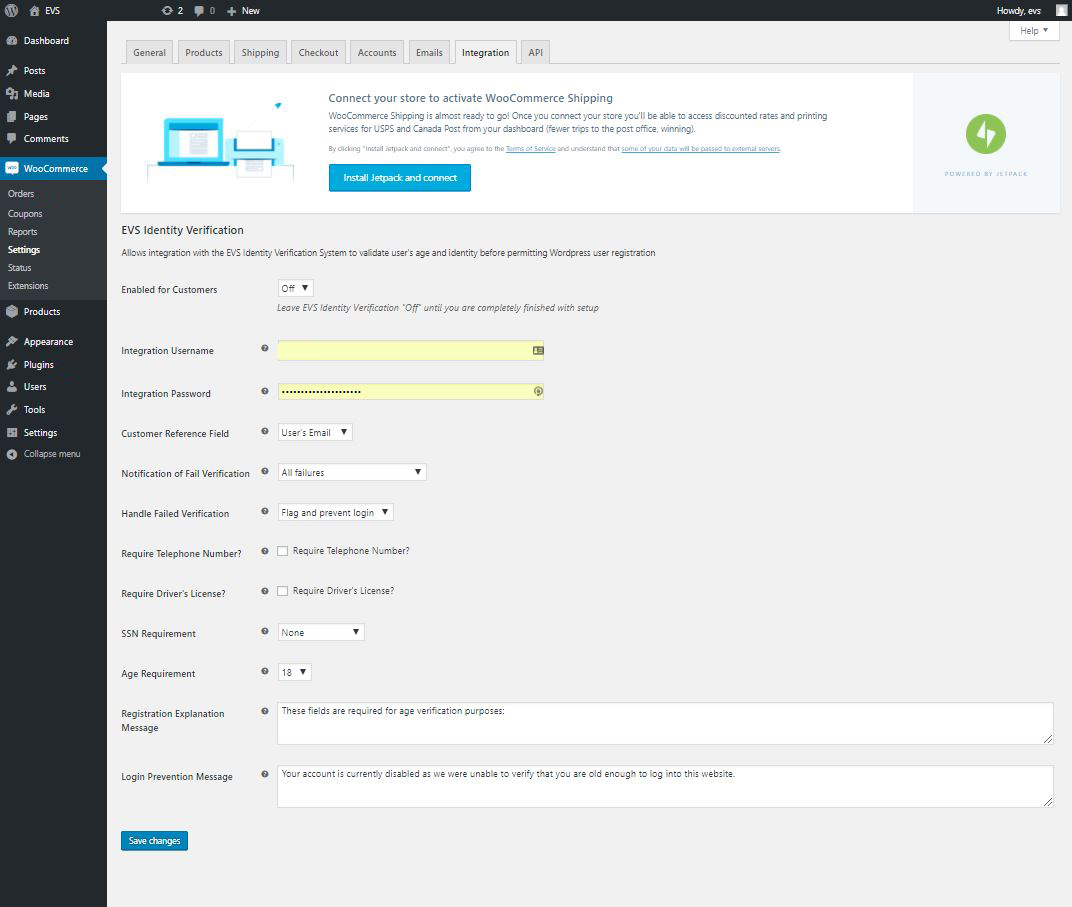Click help tip icon for Age Requirement
The height and width of the screenshot is (907, 1072).
click(x=265, y=672)
